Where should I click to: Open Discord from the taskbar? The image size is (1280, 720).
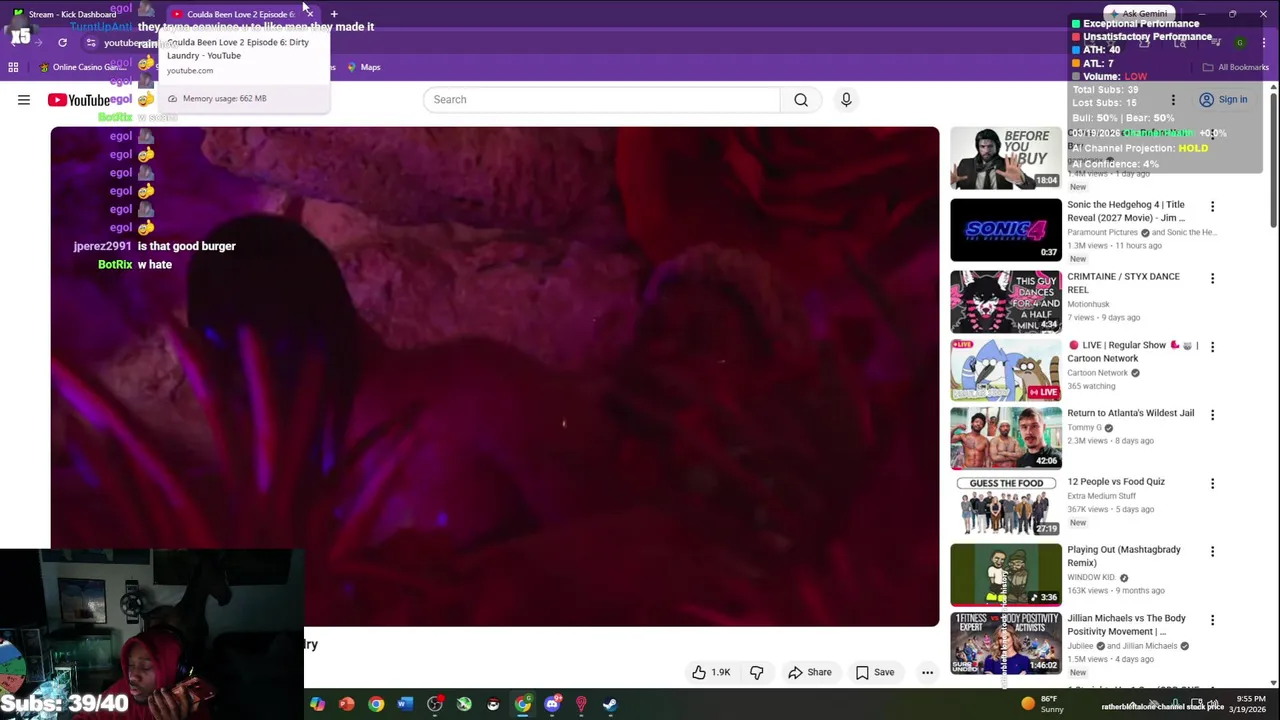click(552, 704)
